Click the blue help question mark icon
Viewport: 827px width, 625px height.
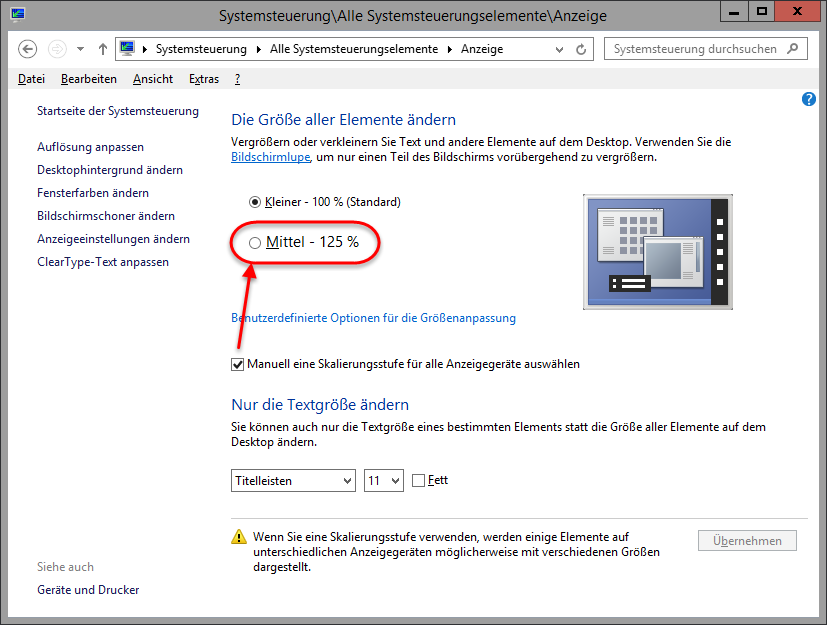click(x=809, y=99)
